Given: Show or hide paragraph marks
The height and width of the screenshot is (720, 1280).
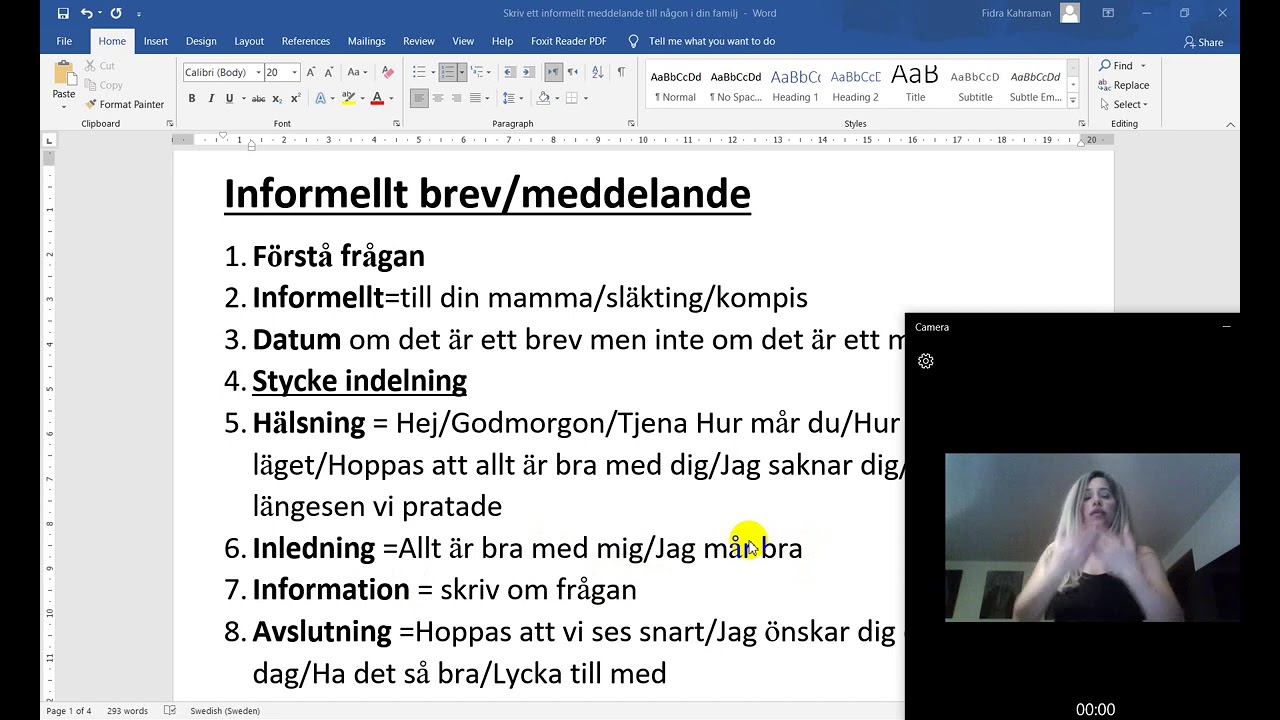Looking at the screenshot, I should 621,72.
